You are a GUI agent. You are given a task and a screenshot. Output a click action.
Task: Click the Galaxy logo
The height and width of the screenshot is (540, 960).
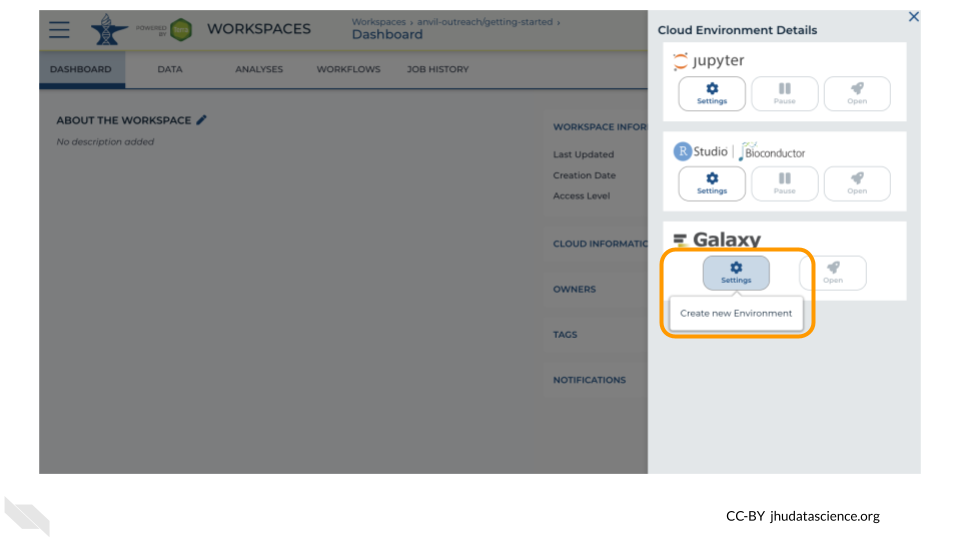tap(717, 239)
